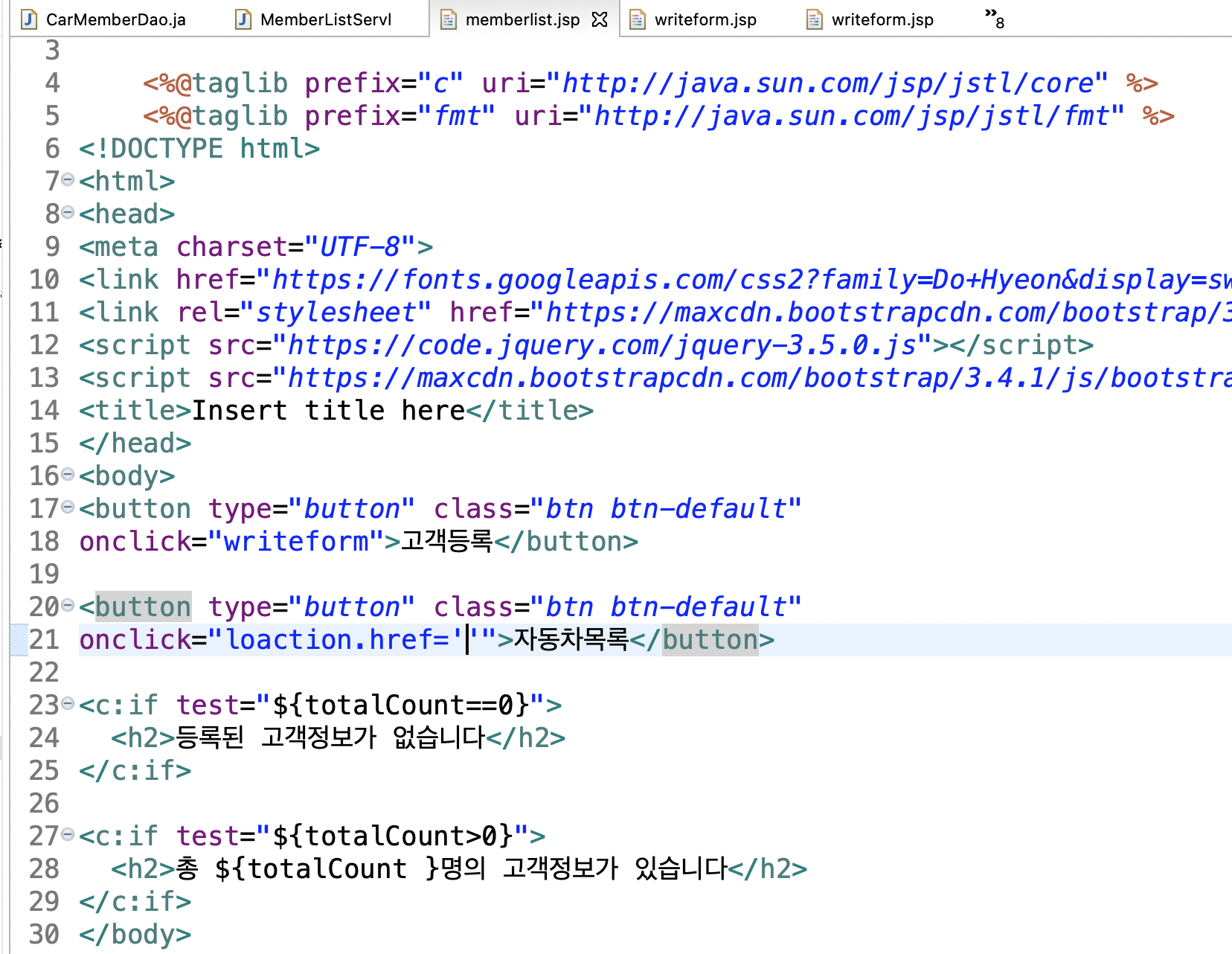Click the closing body tag on line 30
The height and width of the screenshot is (954, 1232).
click(135, 935)
